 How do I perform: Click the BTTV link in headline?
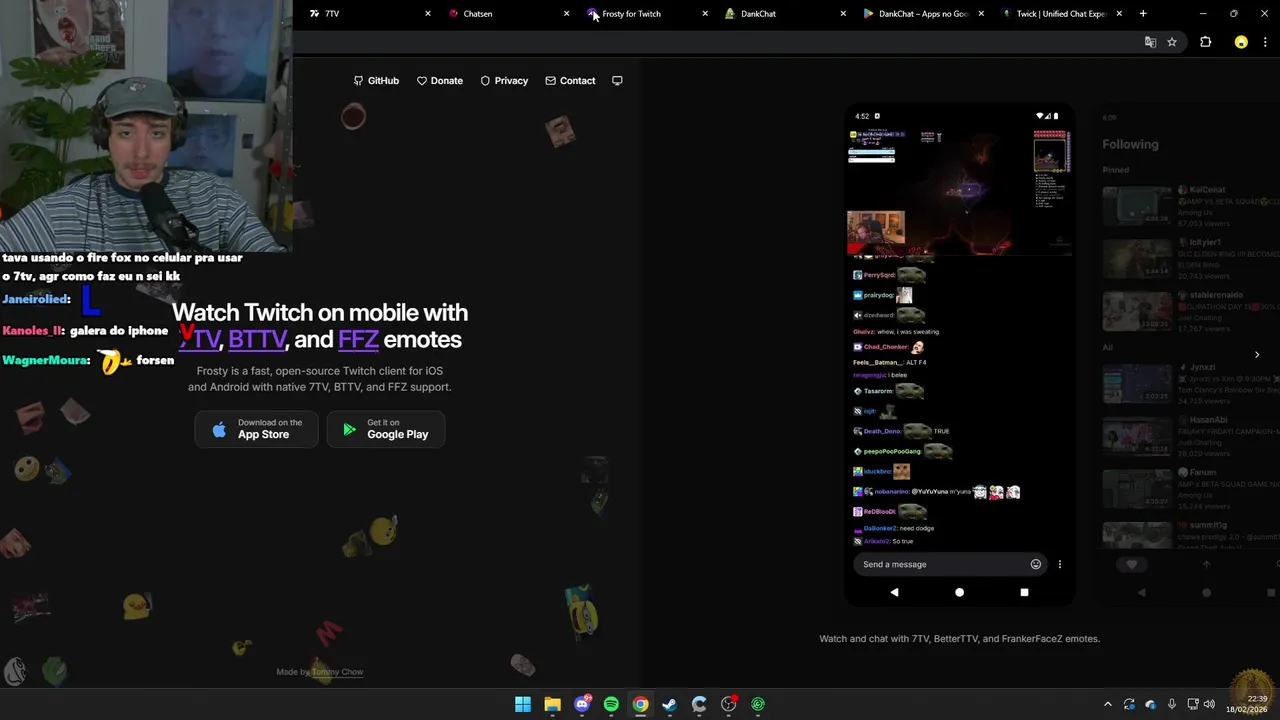[256, 339]
